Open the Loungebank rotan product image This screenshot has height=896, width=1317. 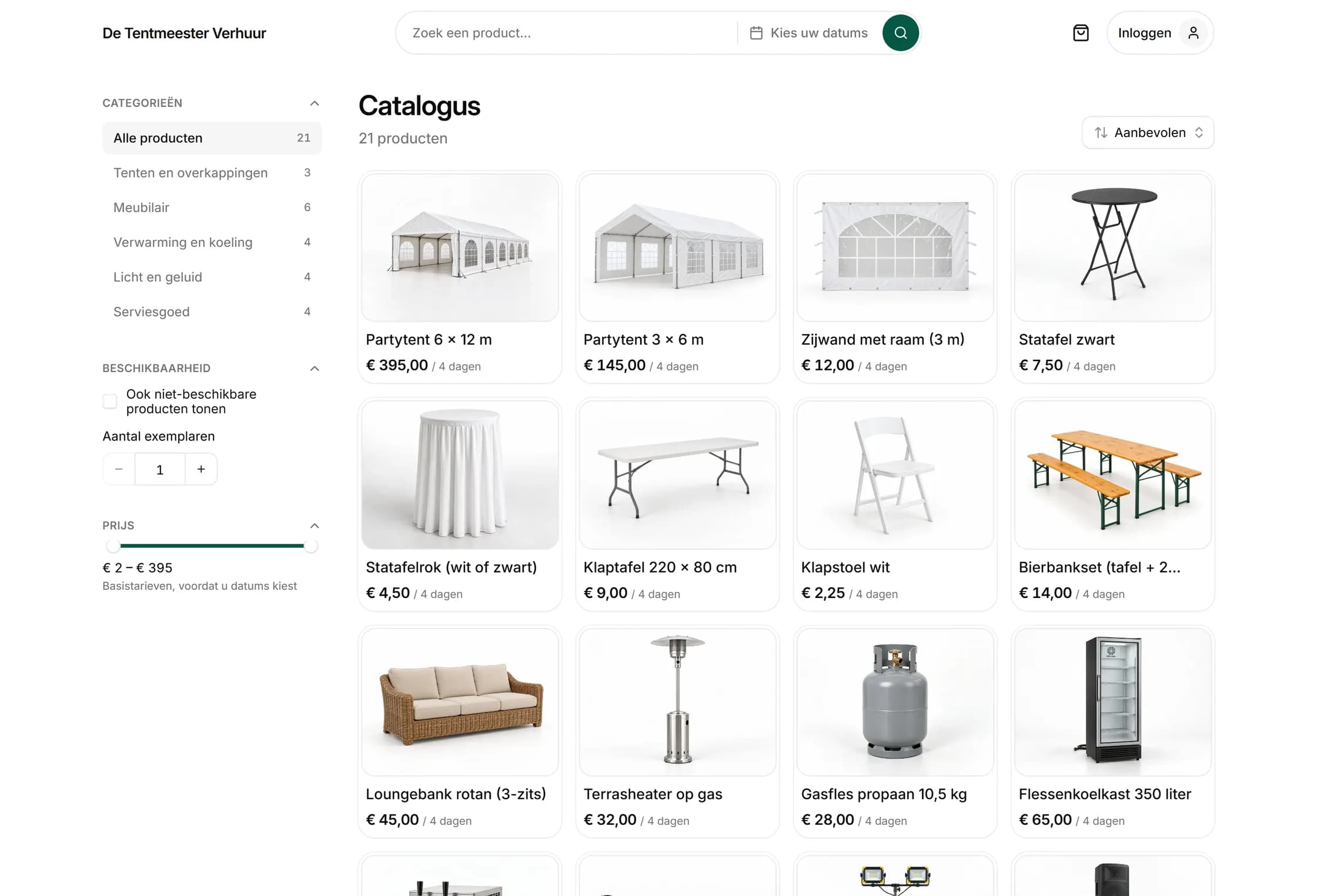460,702
